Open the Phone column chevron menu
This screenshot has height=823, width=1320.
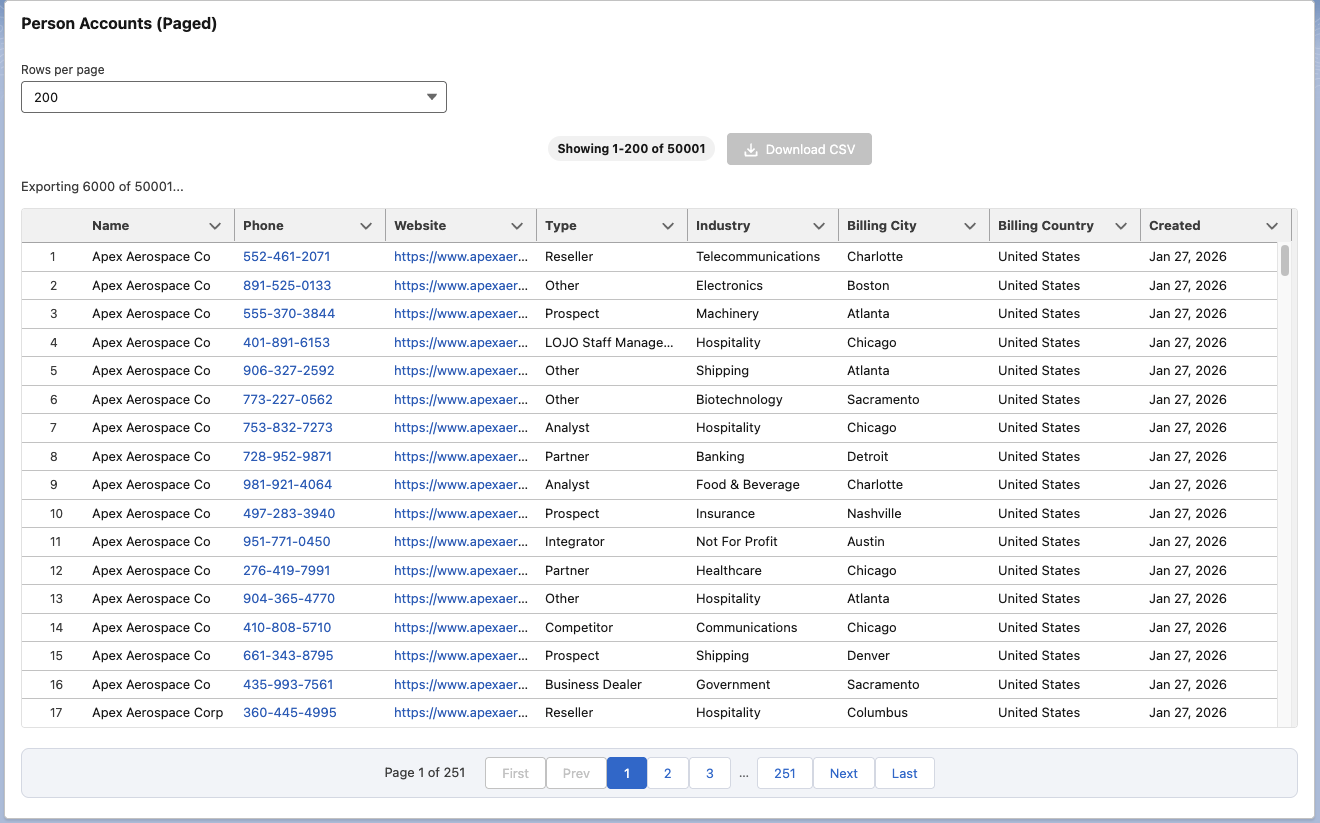pyautogui.click(x=366, y=226)
